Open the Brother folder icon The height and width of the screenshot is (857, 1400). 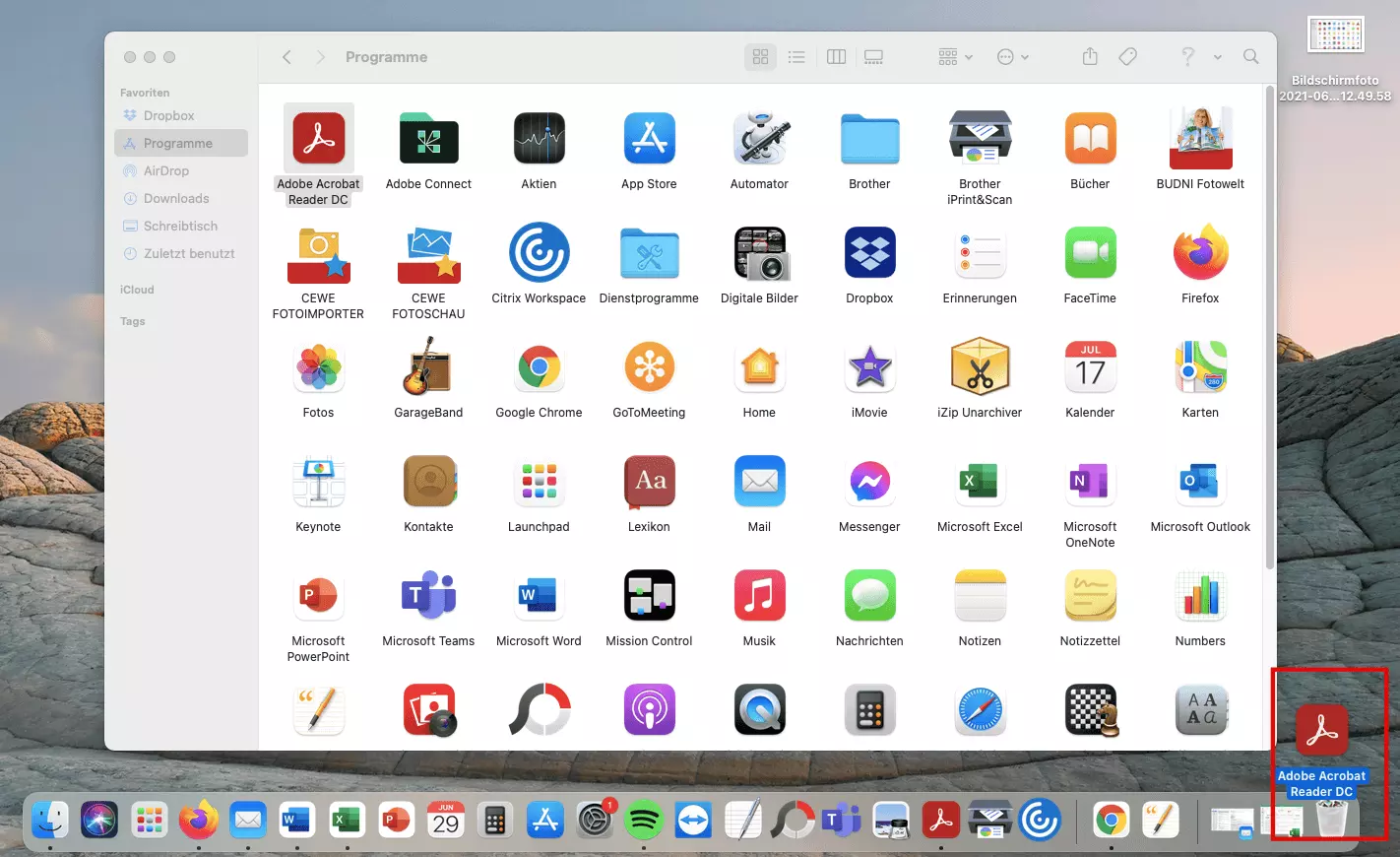[869, 139]
